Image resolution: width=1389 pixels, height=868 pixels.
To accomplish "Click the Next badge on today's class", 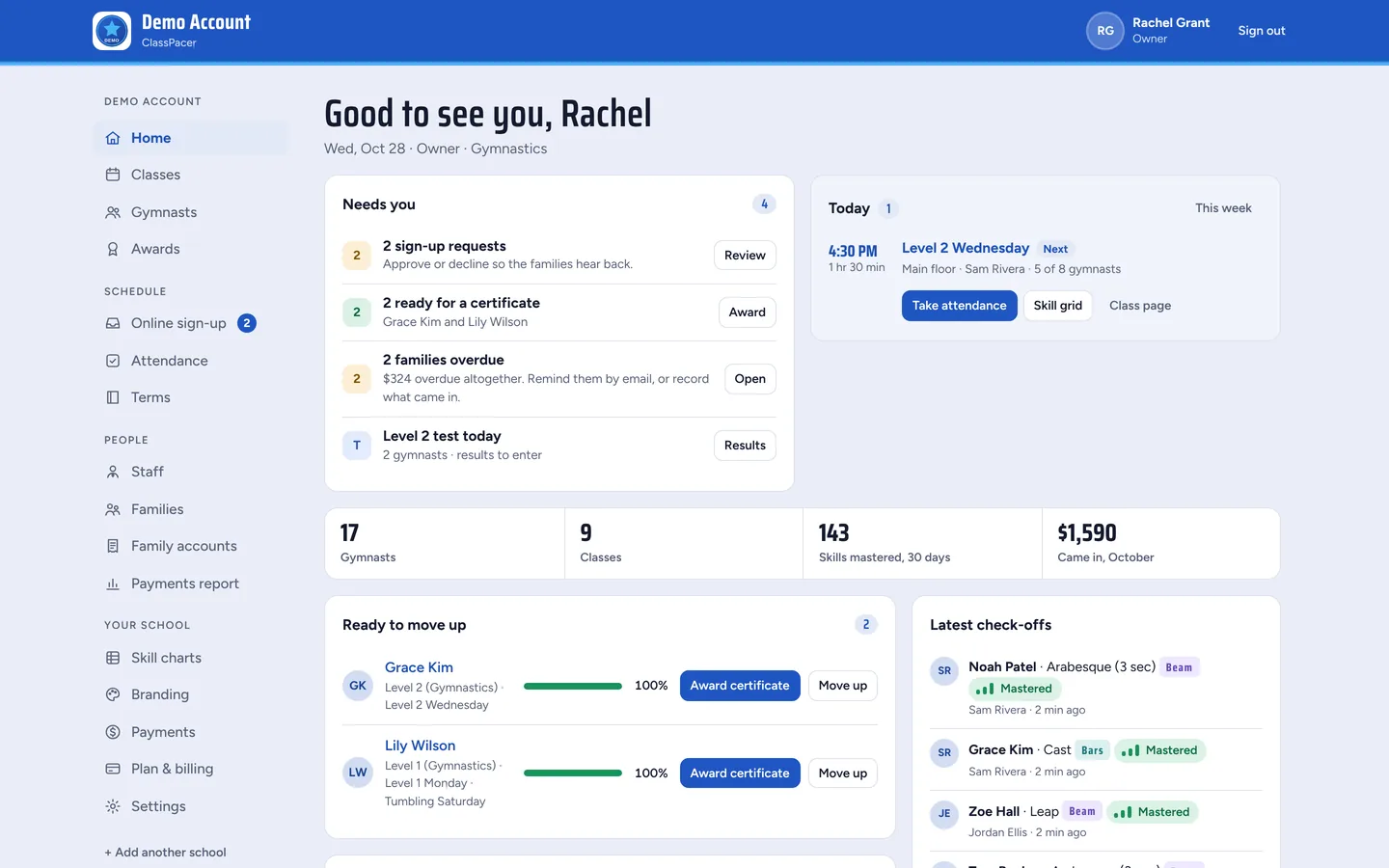I will [1055, 249].
